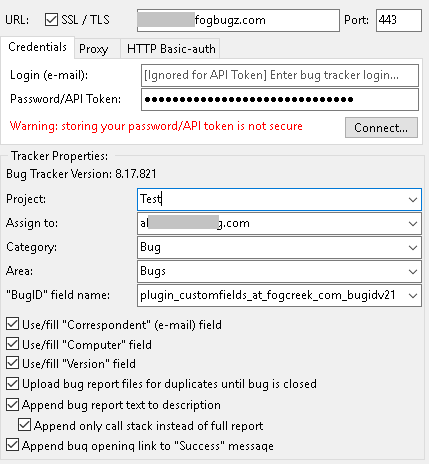The image size is (429, 464).
Task: Click the Connect... button
Action: click(x=381, y=127)
